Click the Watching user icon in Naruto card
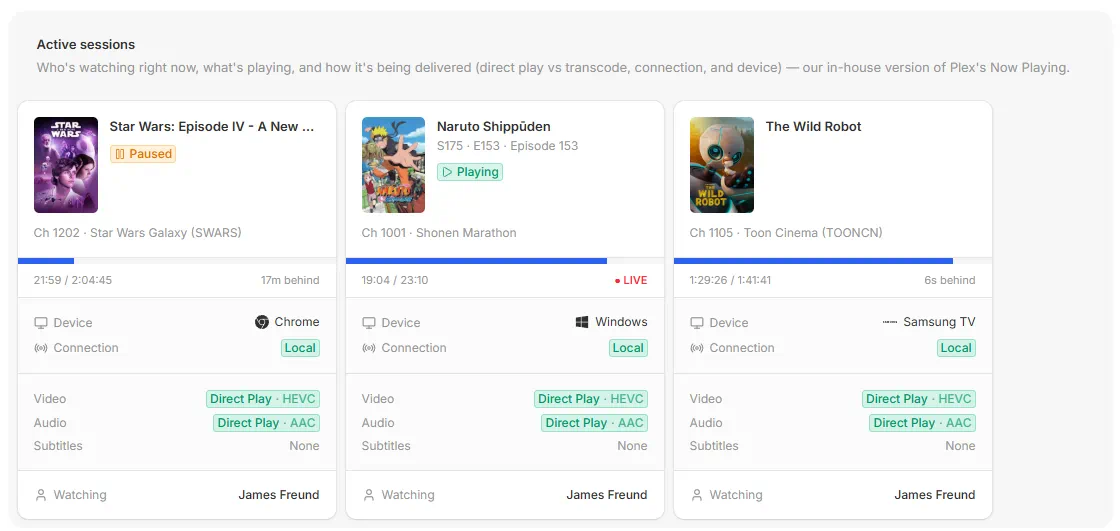Screen dimensions: 1120x531 tap(369, 495)
